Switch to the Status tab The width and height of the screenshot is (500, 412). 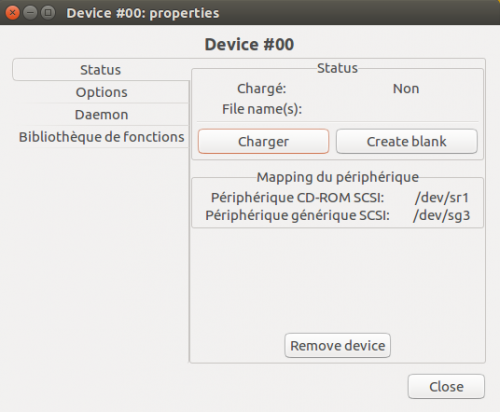(101, 70)
